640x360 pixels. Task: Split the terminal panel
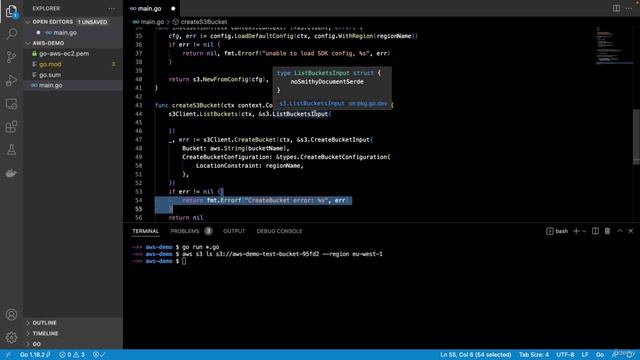[596, 231]
